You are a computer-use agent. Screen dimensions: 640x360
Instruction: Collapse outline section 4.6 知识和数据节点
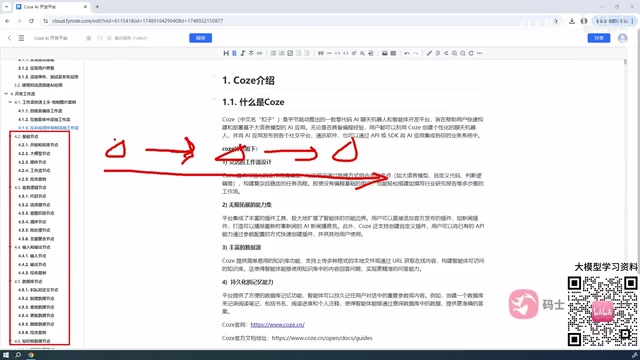(11, 341)
